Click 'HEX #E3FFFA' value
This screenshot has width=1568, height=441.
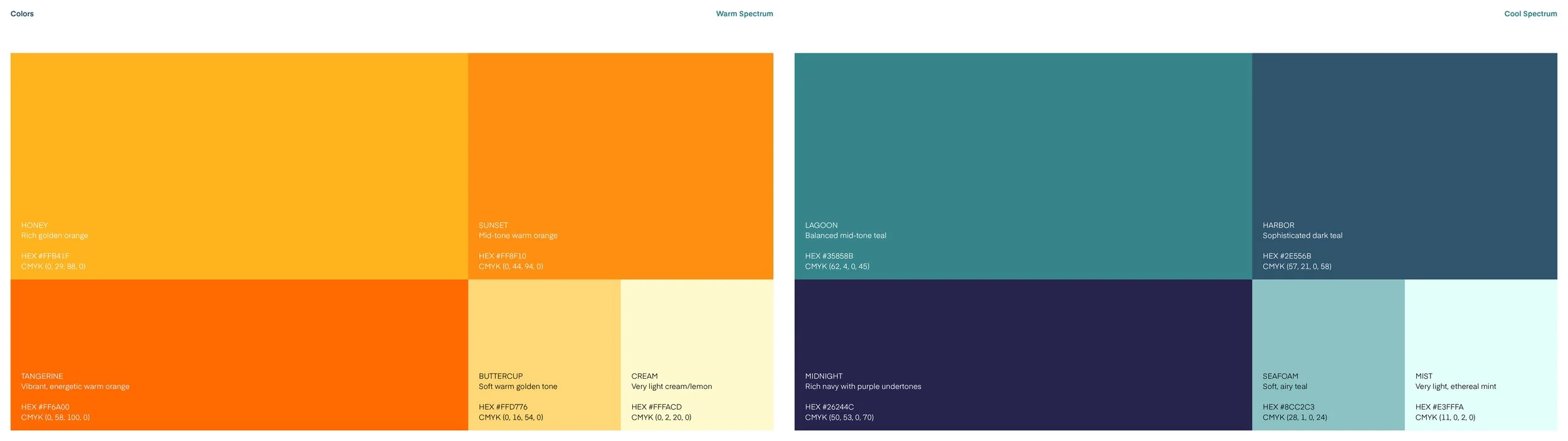[x=1439, y=407]
